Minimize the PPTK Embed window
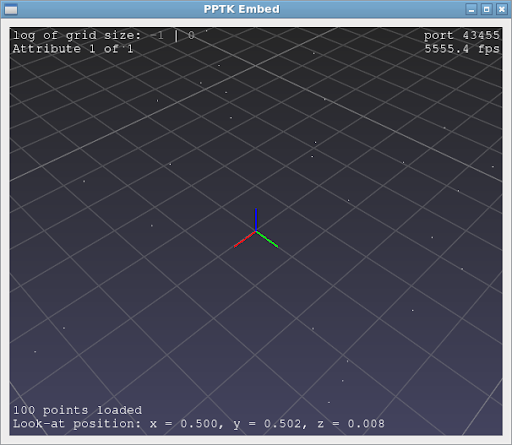Image resolution: width=512 pixels, height=445 pixels. coord(471,9)
